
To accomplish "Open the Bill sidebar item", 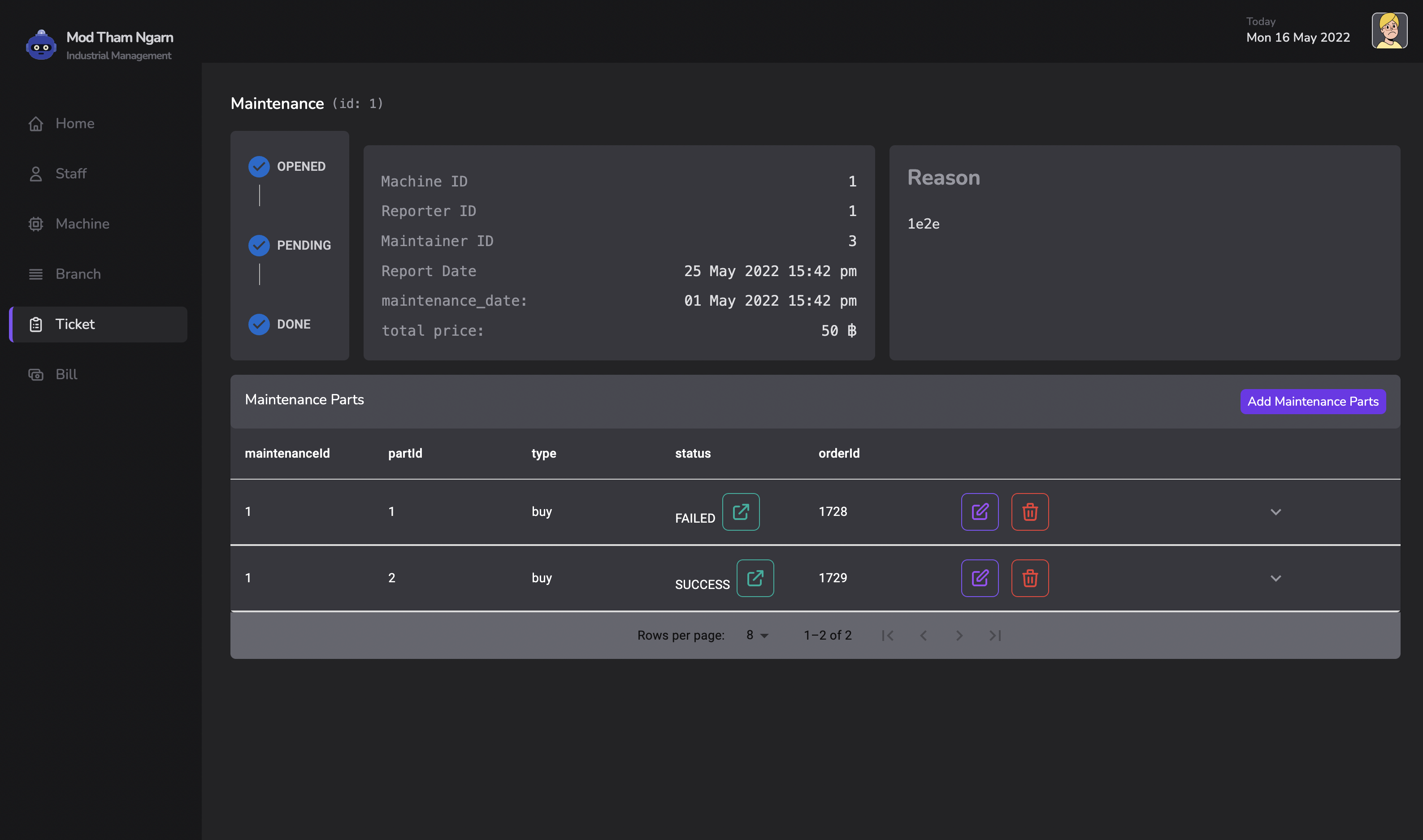I will click(x=66, y=374).
